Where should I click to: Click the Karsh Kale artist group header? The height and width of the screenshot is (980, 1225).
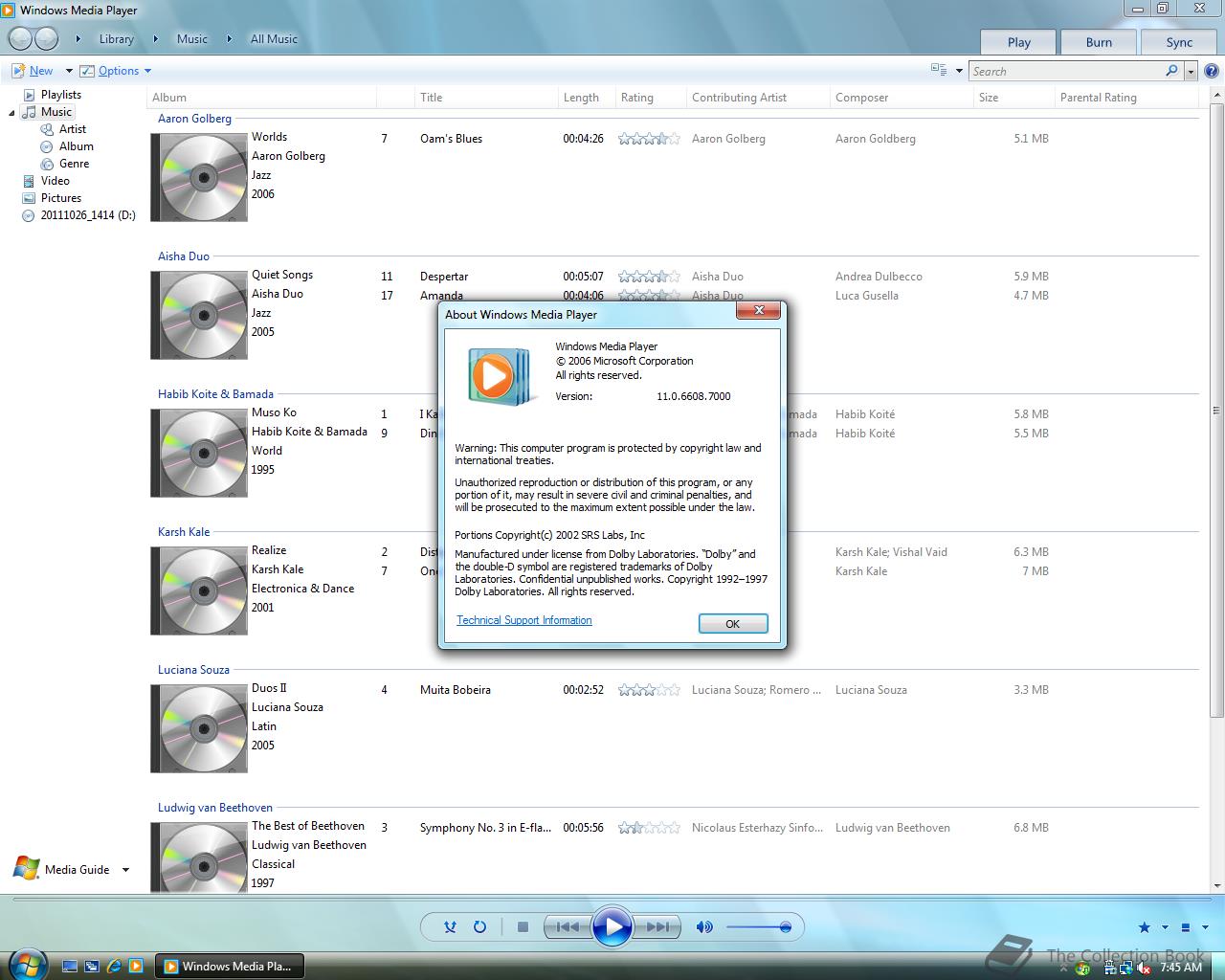184,532
